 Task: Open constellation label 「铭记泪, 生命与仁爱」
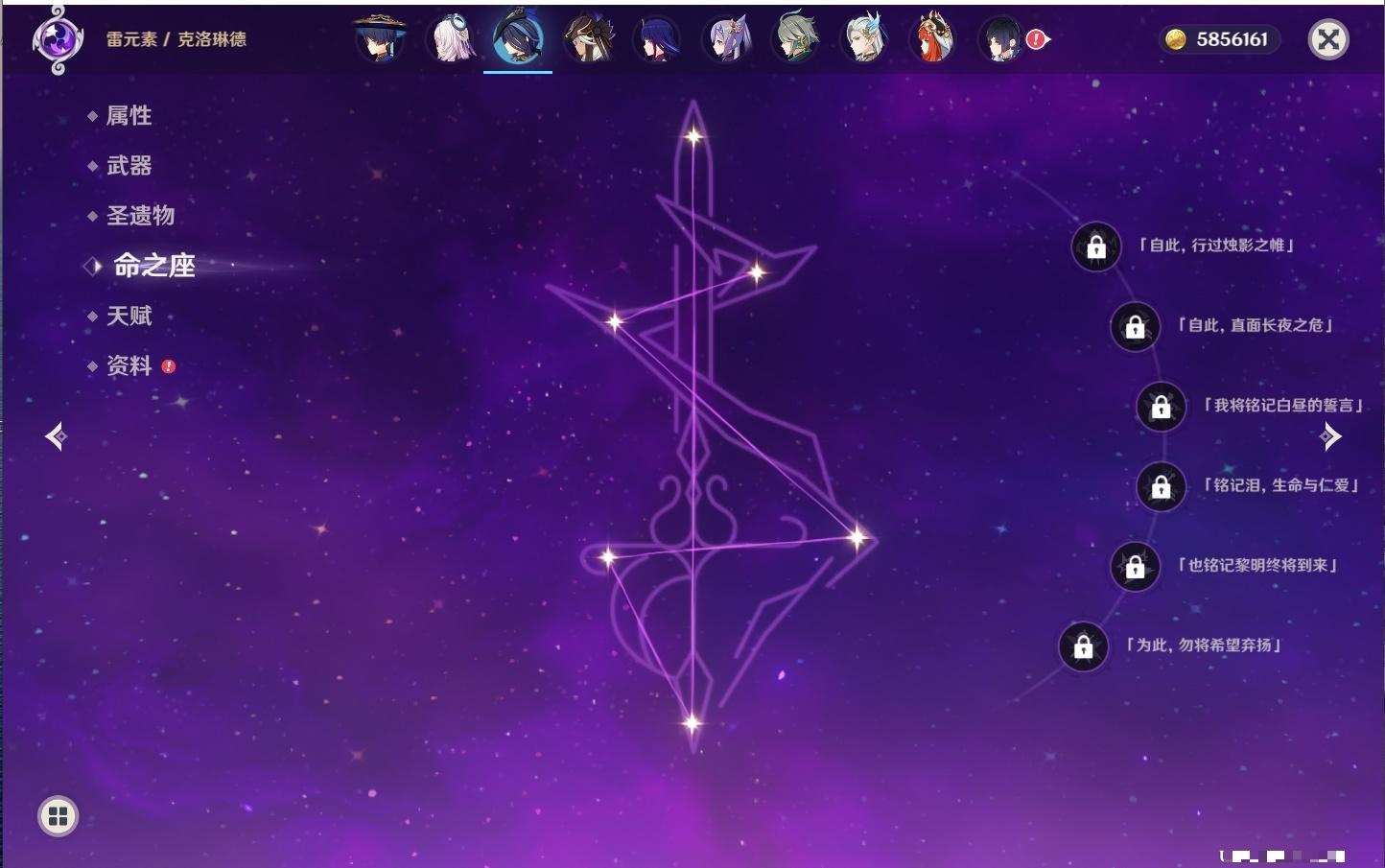1281,485
